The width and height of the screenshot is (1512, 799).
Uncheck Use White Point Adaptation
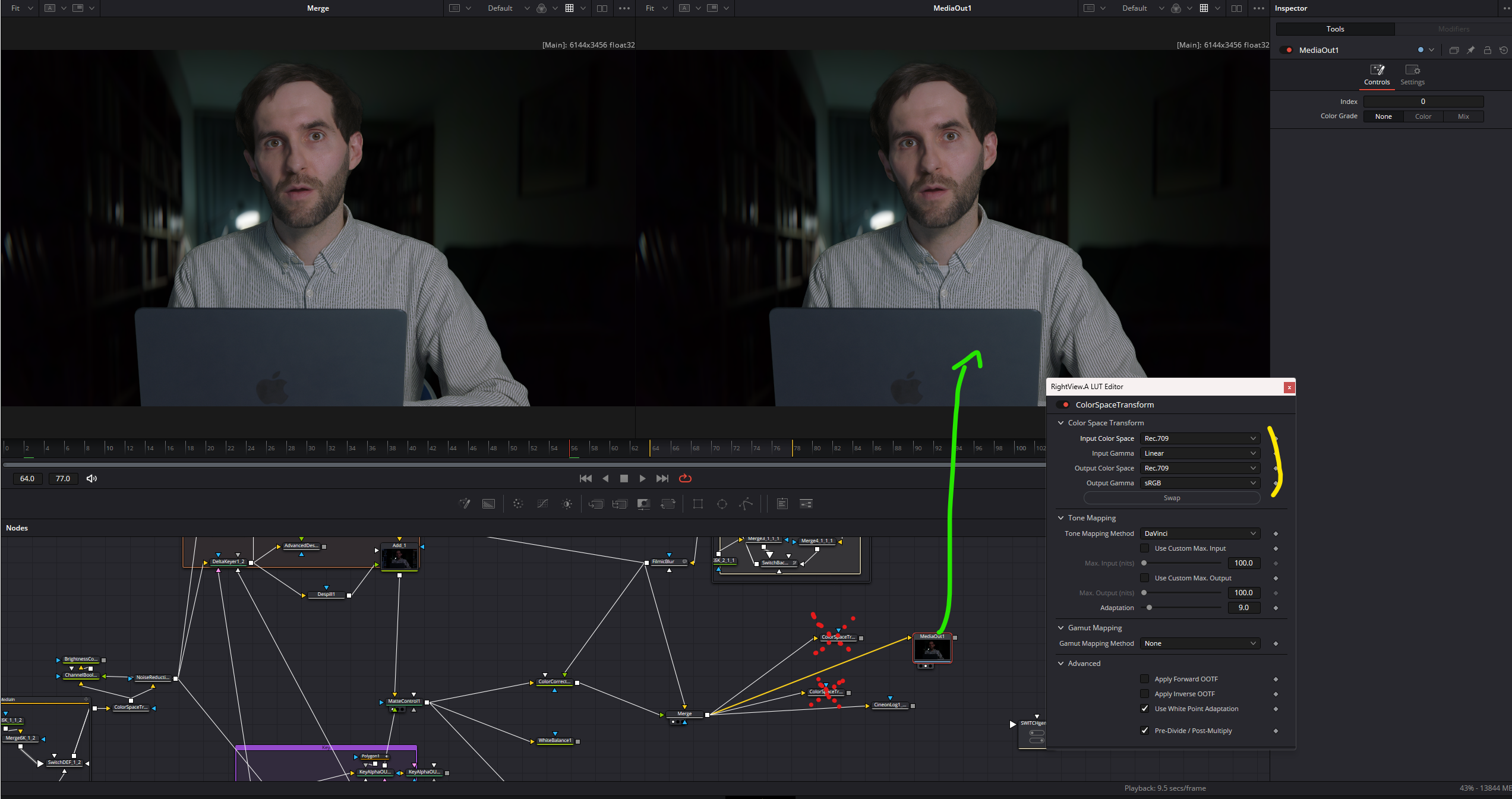[x=1144, y=709]
